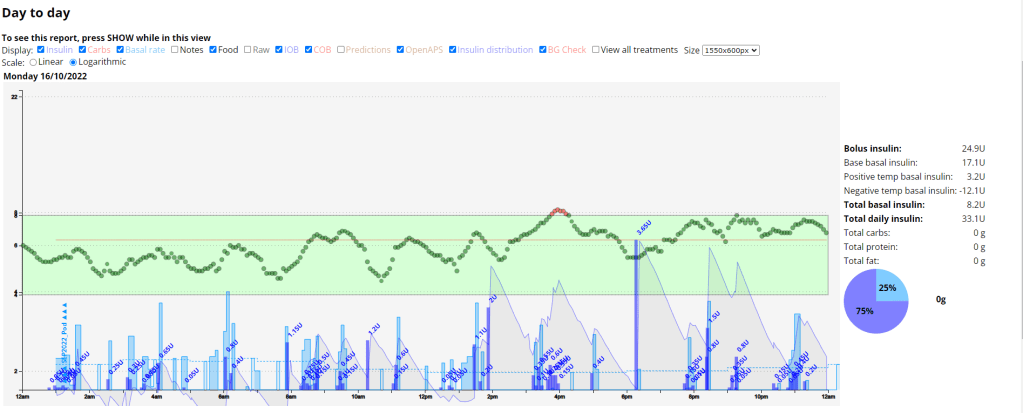Enable the Notes checkbox
1023x413 pixels.
tap(175, 50)
